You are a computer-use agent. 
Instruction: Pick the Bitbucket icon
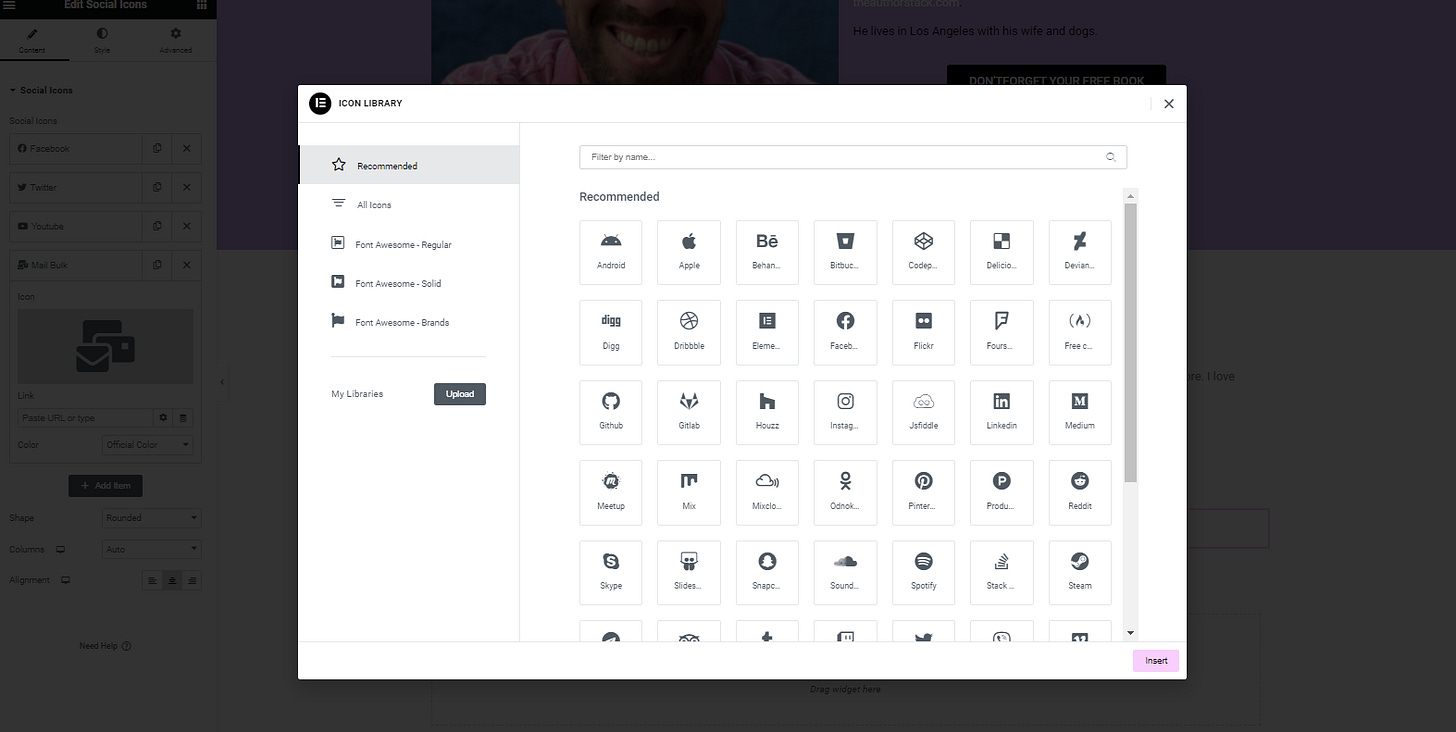pos(845,252)
